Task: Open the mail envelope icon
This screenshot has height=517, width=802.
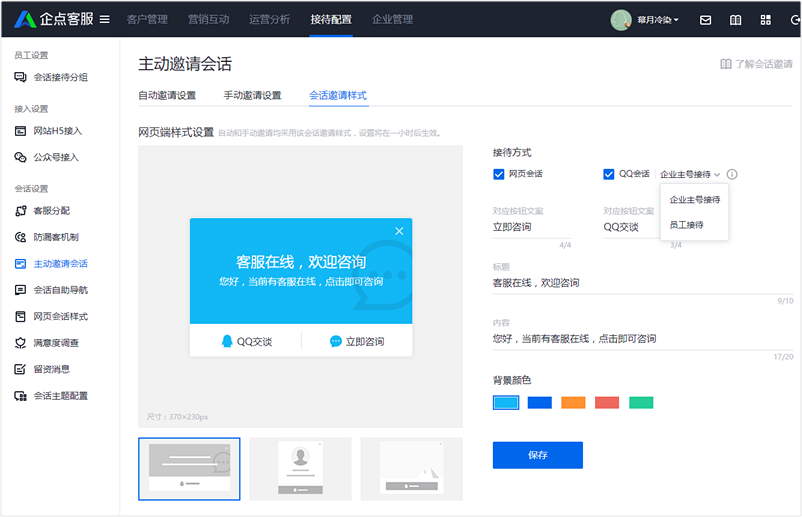Action: pyautogui.click(x=705, y=20)
